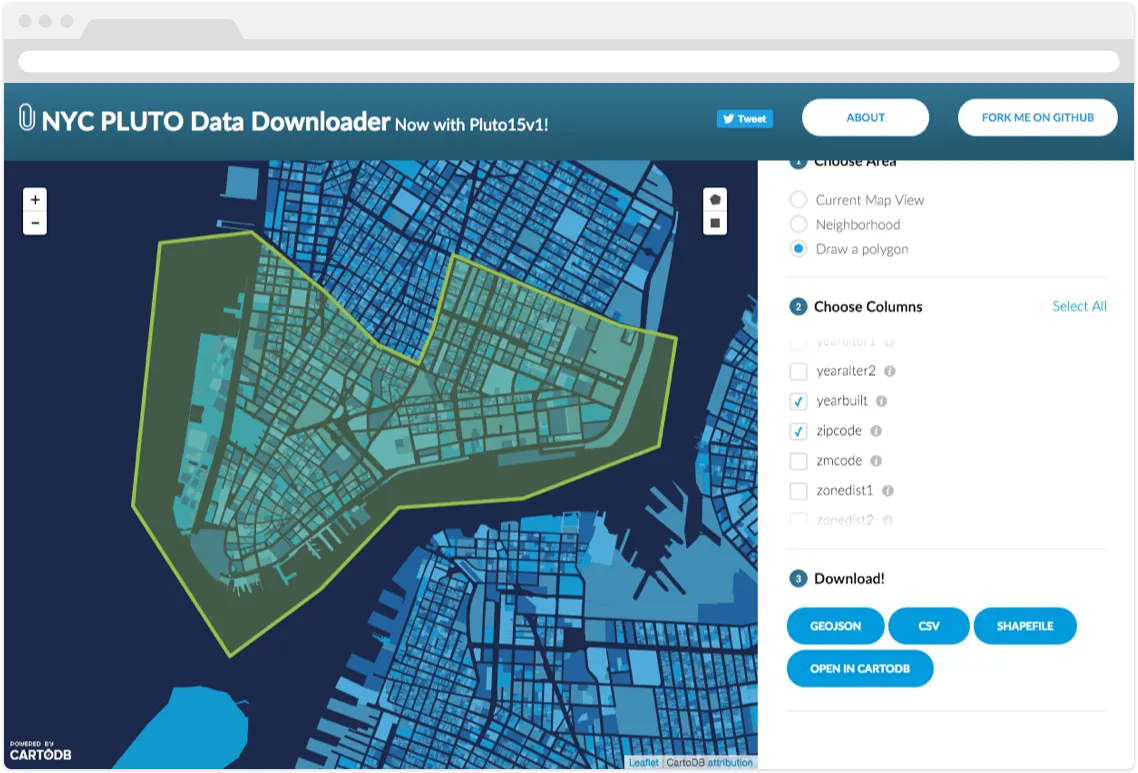
Task: Select the draw polygon tool
Action: point(715,199)
